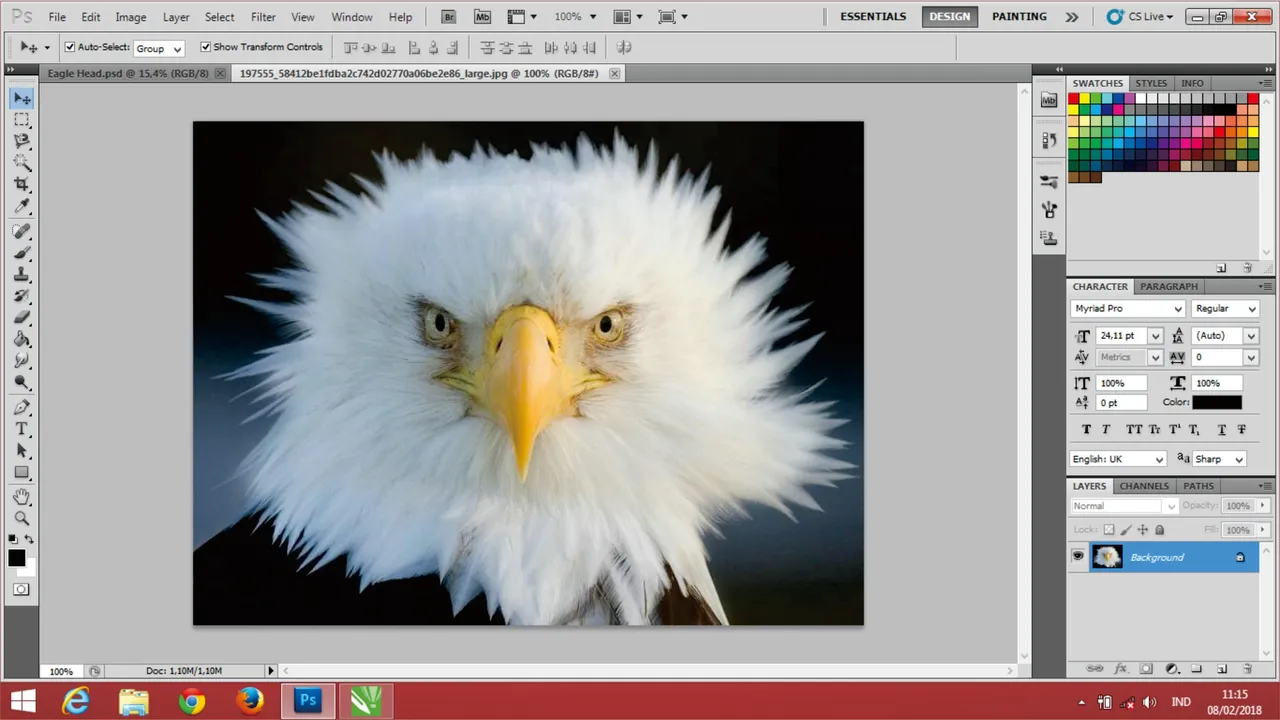Toggle Show Transform Controls checkbox
The image size is (1280, 720).
205,47
